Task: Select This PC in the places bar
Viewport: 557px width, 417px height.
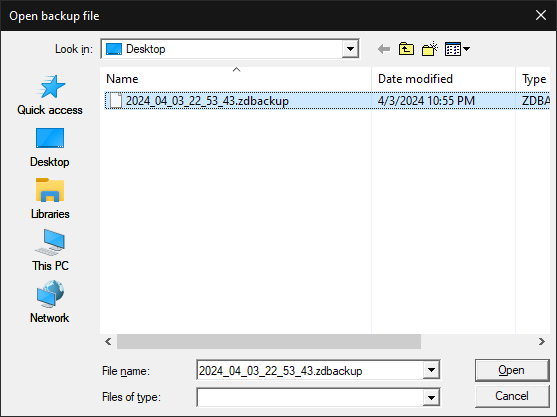Action: click(50, 250)
